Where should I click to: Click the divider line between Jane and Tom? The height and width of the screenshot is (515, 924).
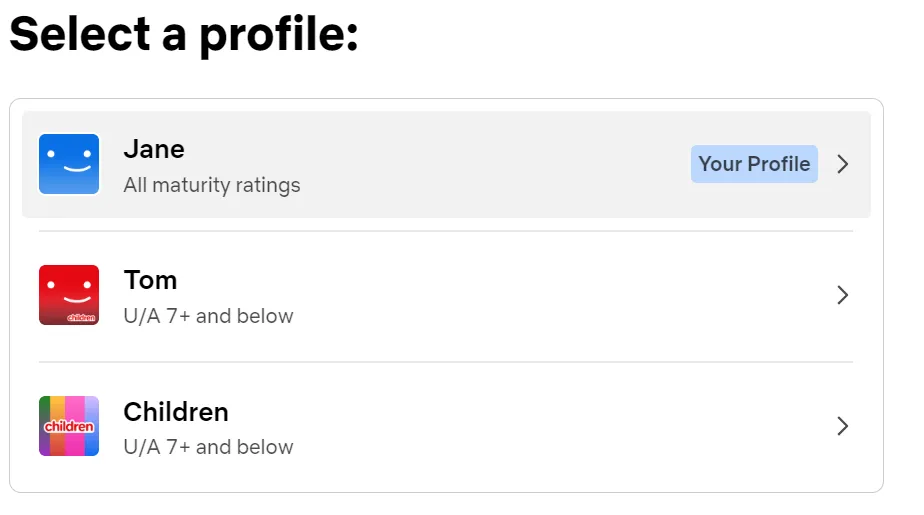point(446,231)
